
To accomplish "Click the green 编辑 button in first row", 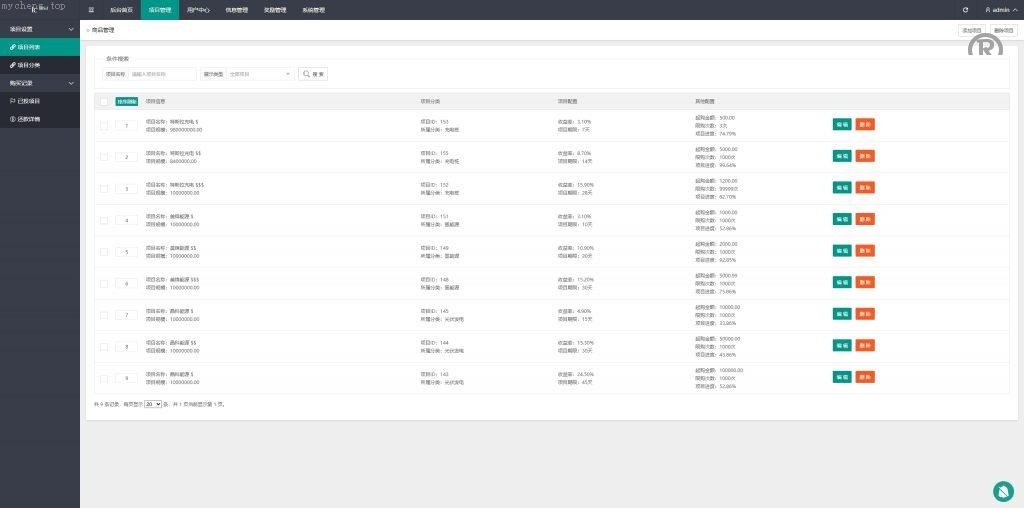I will pyautogui.click(x=842, y=124).
